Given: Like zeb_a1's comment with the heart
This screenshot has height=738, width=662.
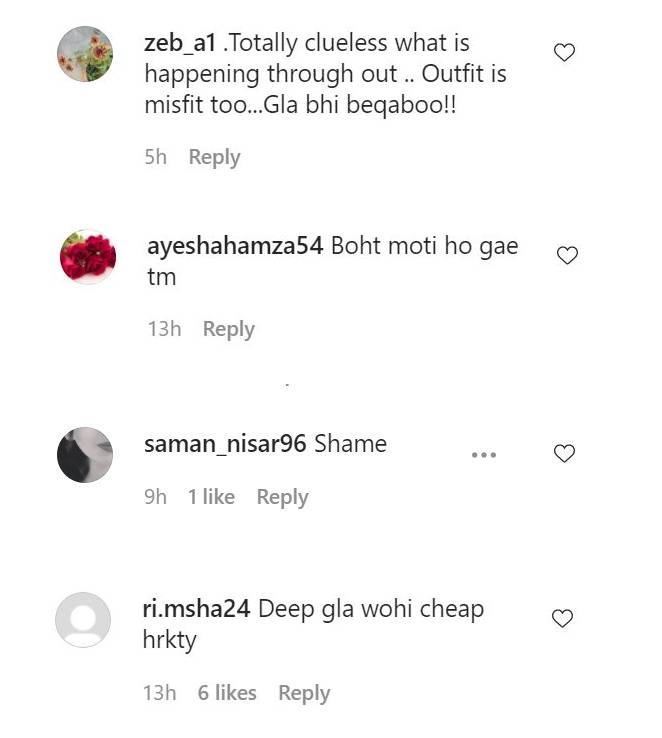Looking at the screenshot, I should [x=564, y=52].
